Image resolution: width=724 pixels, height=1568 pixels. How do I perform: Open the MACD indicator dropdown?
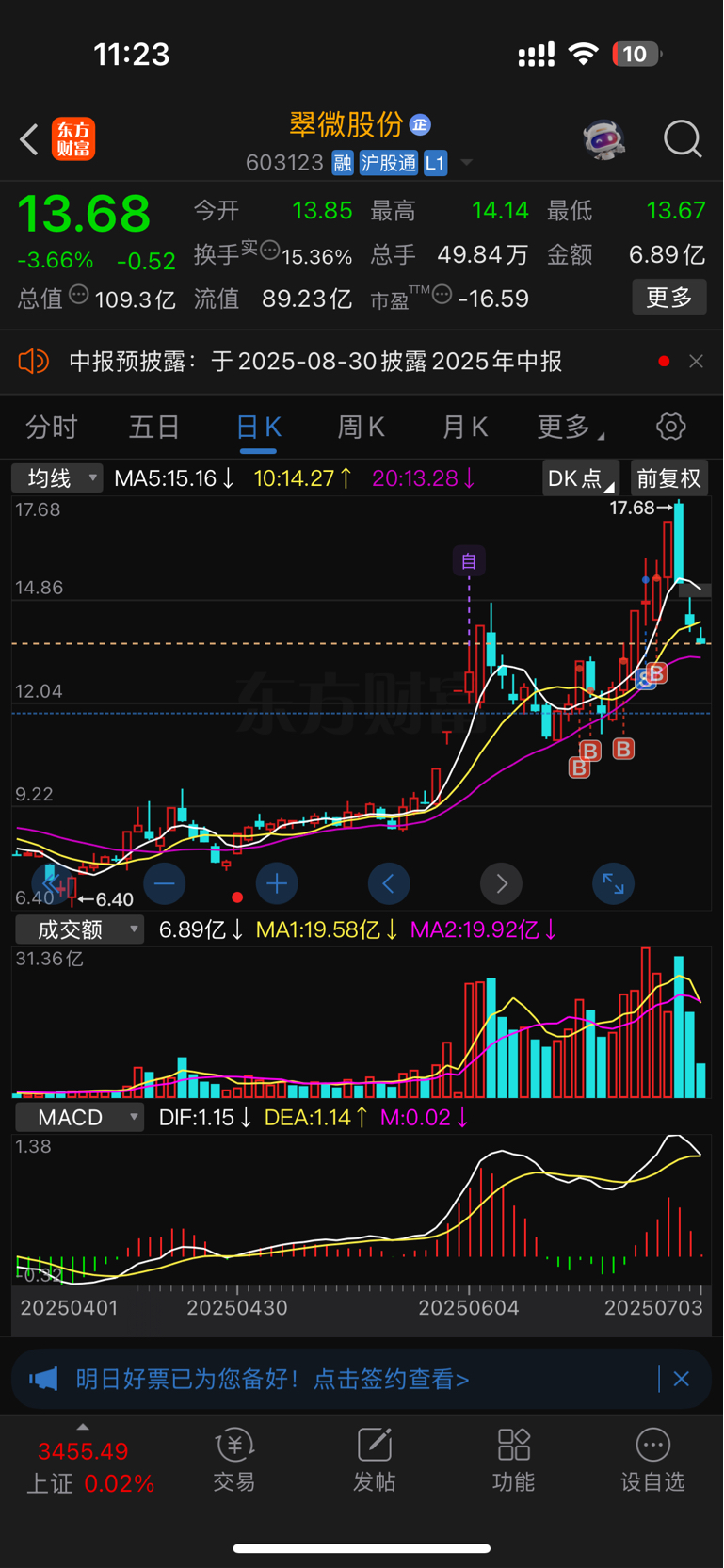[79, 1118]
